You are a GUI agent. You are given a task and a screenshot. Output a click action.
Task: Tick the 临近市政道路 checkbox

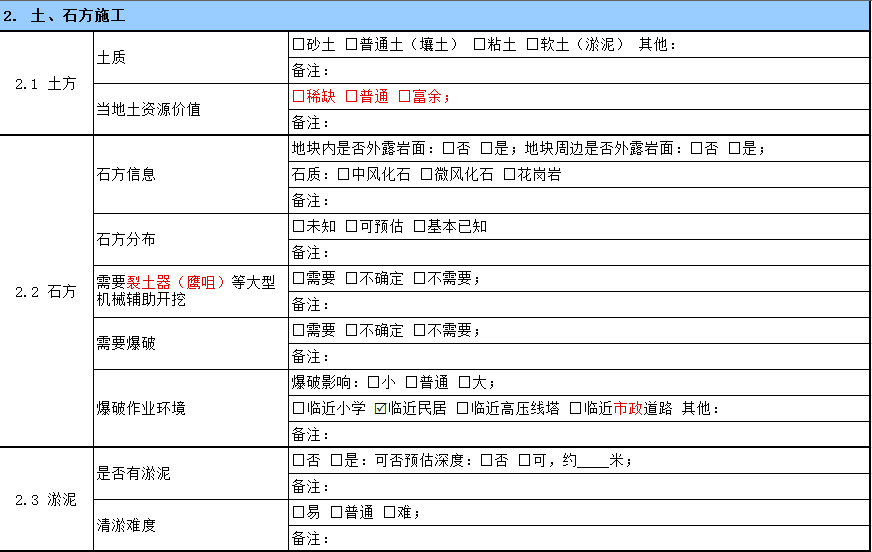(575, 409)
